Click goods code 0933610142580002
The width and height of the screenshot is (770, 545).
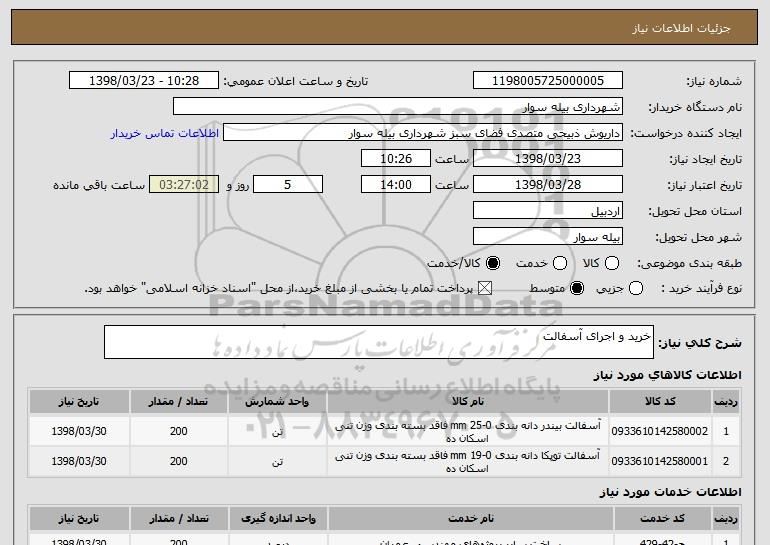click(660, 431)
